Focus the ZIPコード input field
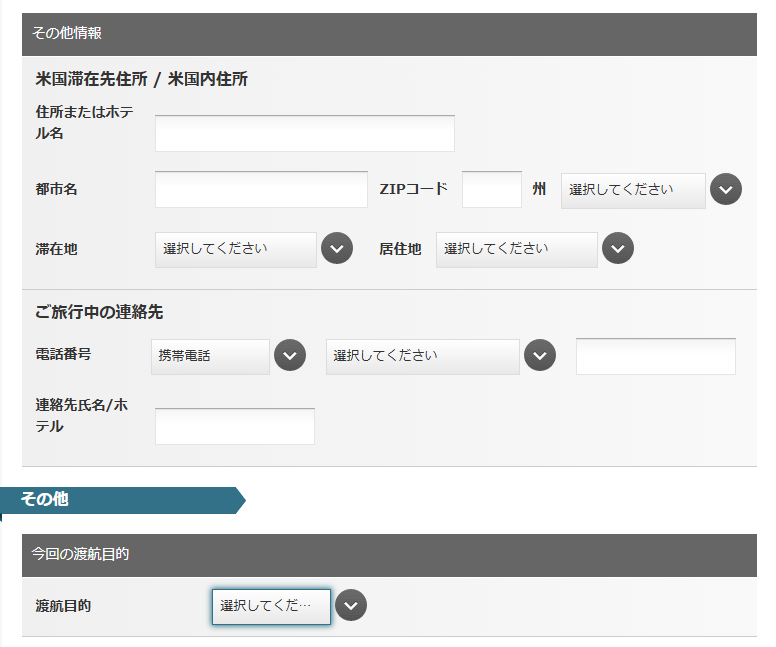Screen dimensions: 776x647 coord(492,190)
